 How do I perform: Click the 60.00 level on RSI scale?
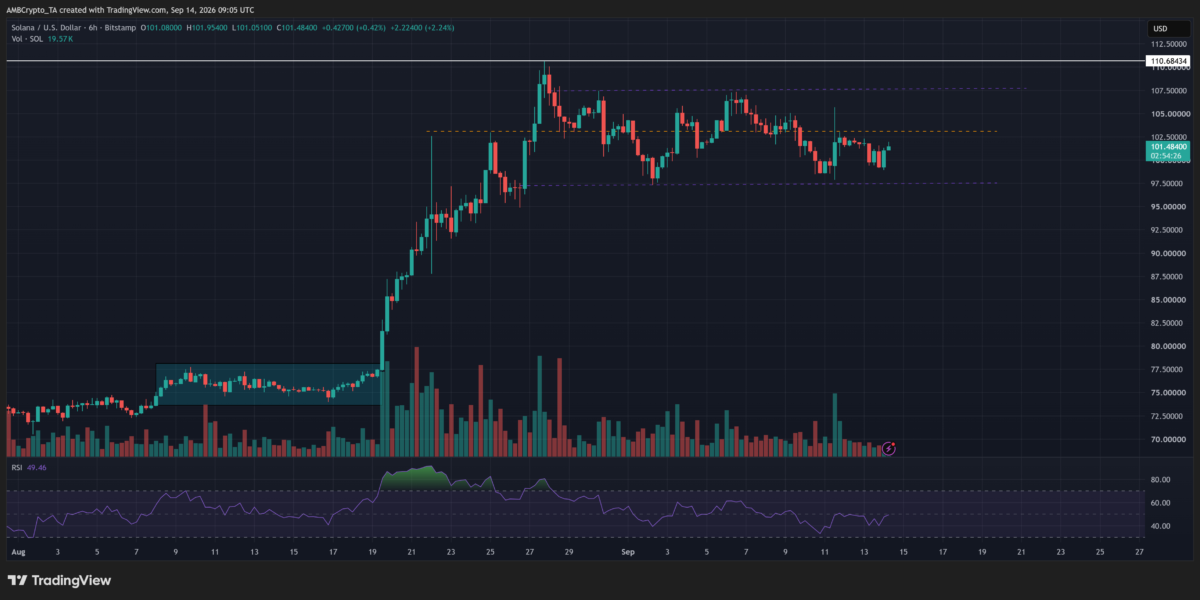tap(1160, 503)
